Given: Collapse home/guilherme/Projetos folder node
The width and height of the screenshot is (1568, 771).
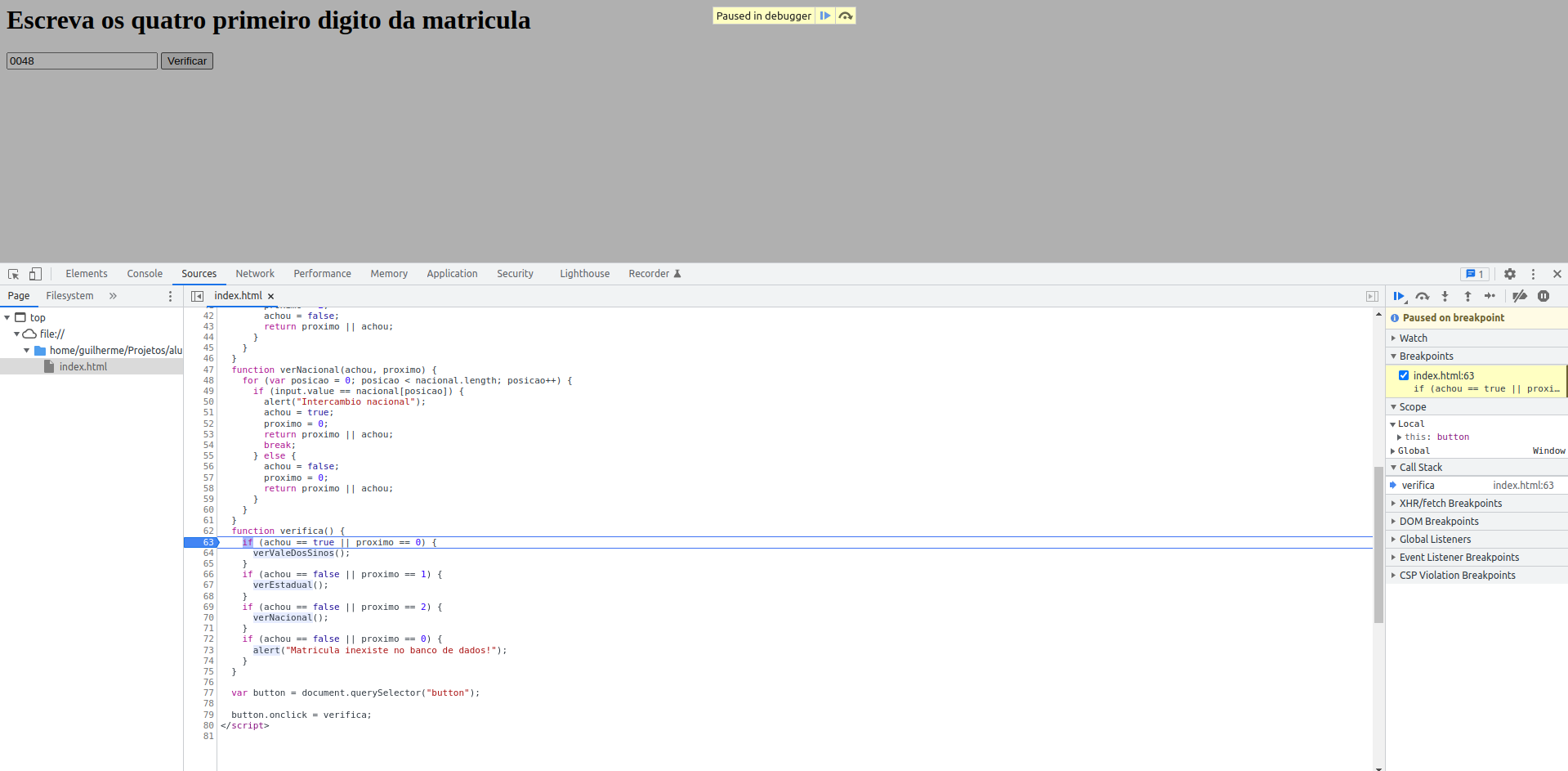Looking at the screenshot, I should [x=26, y=350].
